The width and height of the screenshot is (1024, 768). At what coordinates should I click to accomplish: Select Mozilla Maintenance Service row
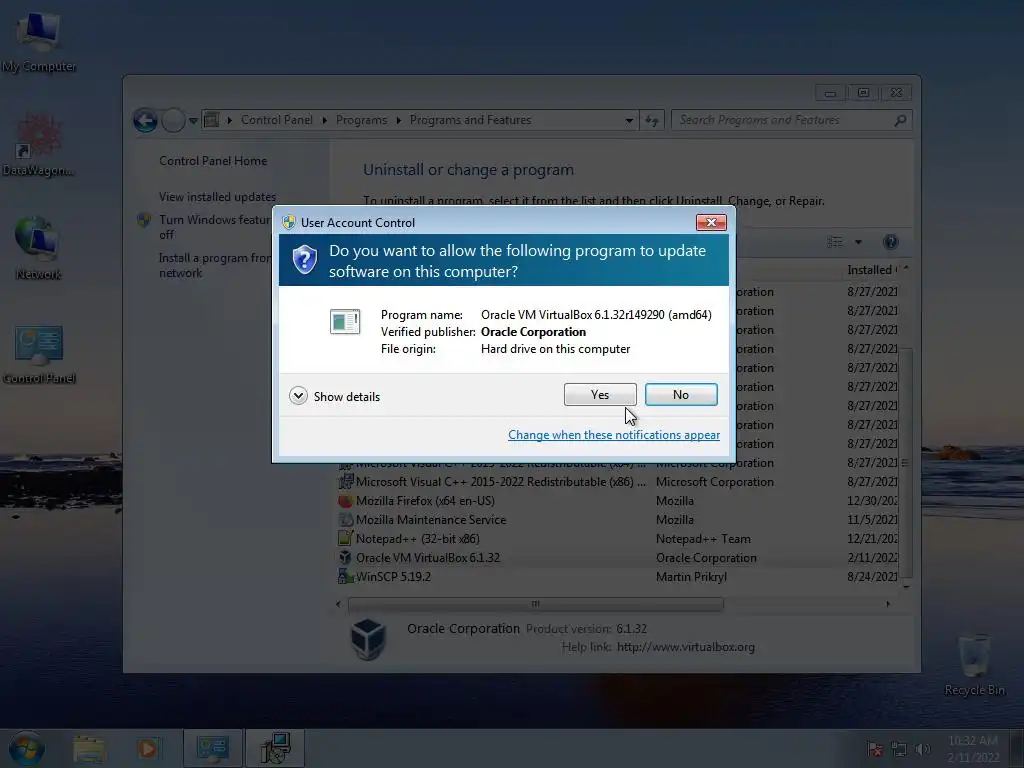coord(618,520)
